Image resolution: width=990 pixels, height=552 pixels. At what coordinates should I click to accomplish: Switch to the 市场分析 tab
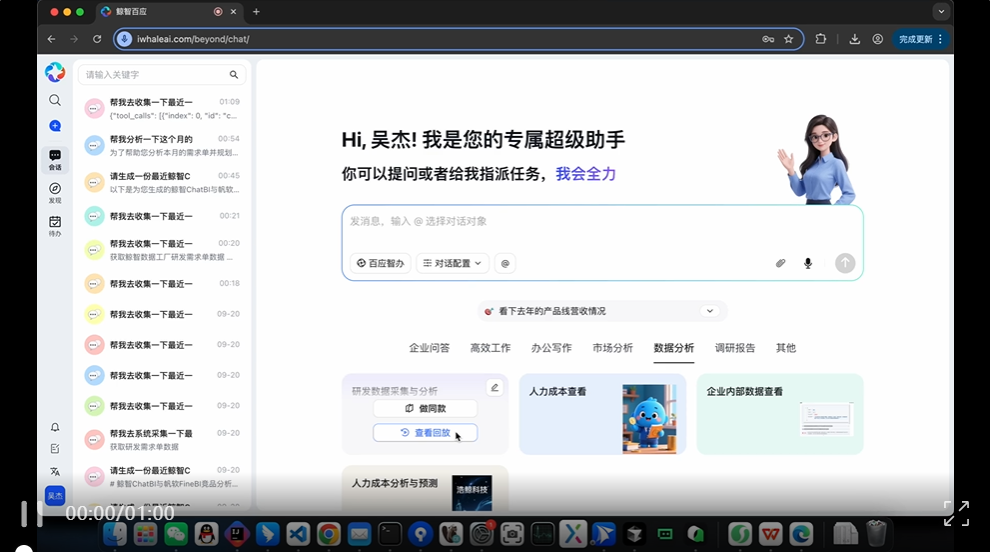[612, 348]
